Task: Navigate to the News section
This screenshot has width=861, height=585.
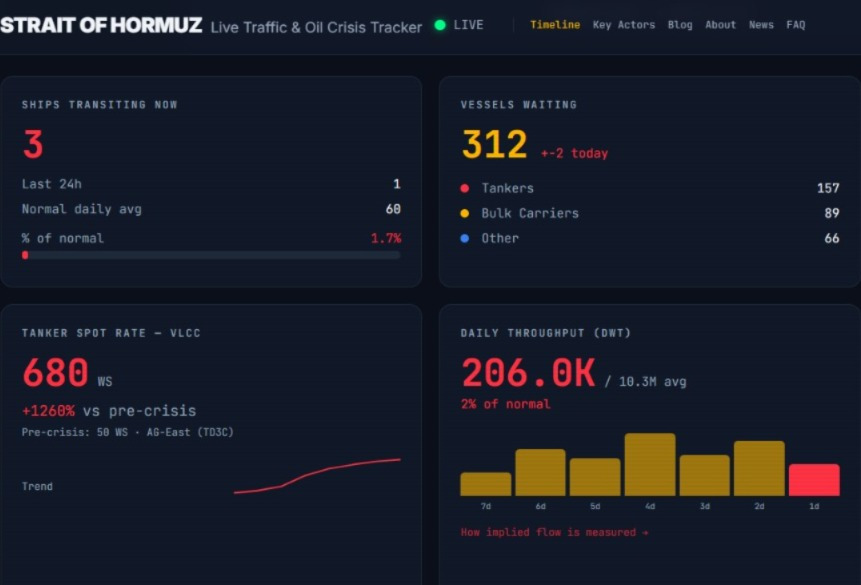Action: click(x=761, y=25)
